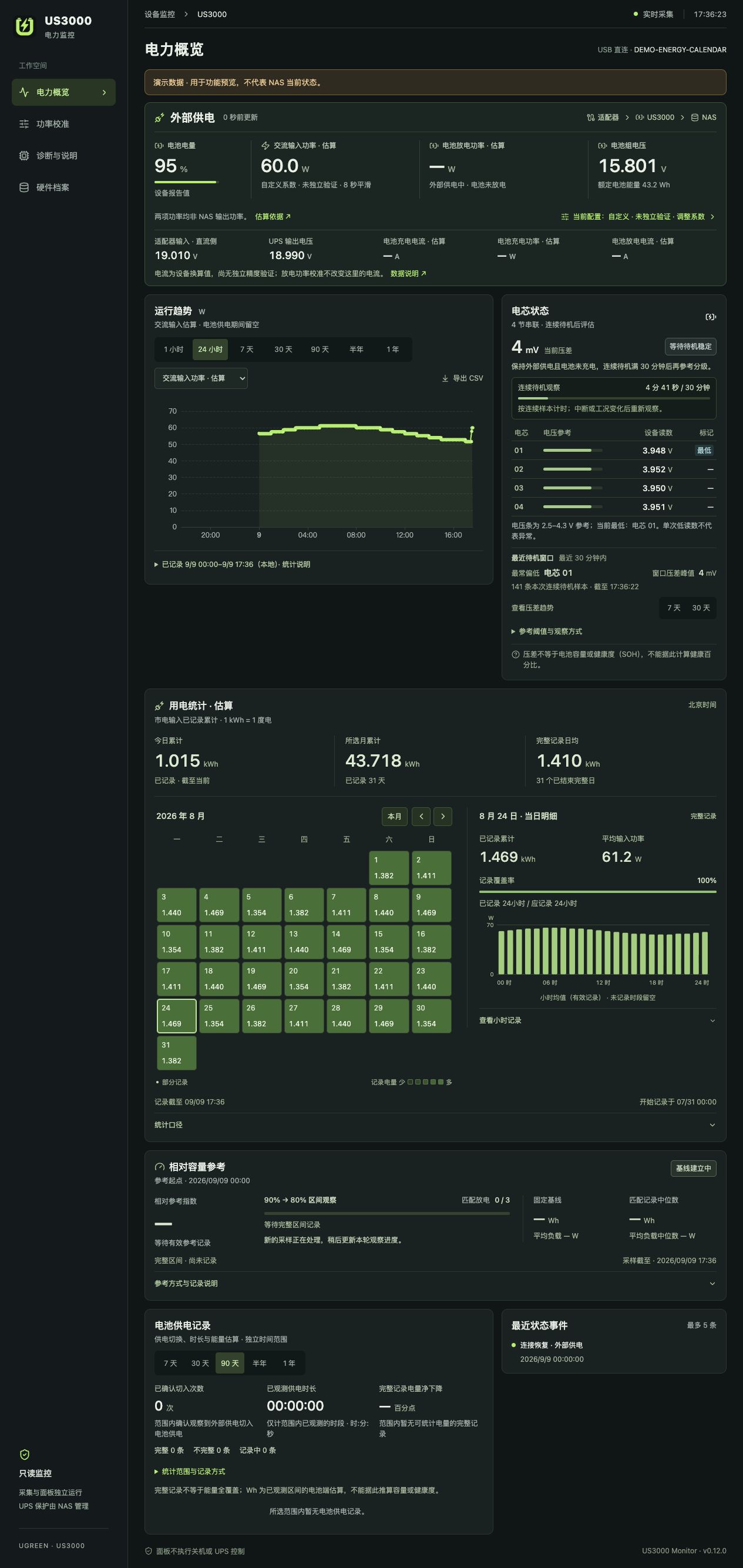Go to next month in calendar
Image resolution: width=743 pixels, height=1568 pixels.
pos(442,816)
